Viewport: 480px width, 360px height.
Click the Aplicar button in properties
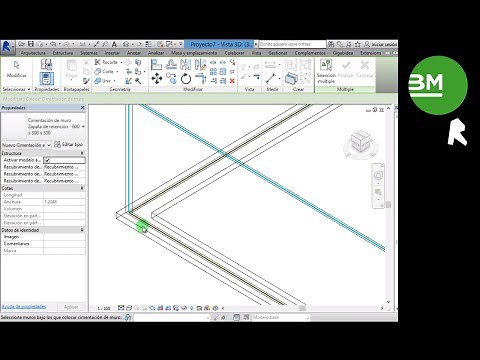71,307
